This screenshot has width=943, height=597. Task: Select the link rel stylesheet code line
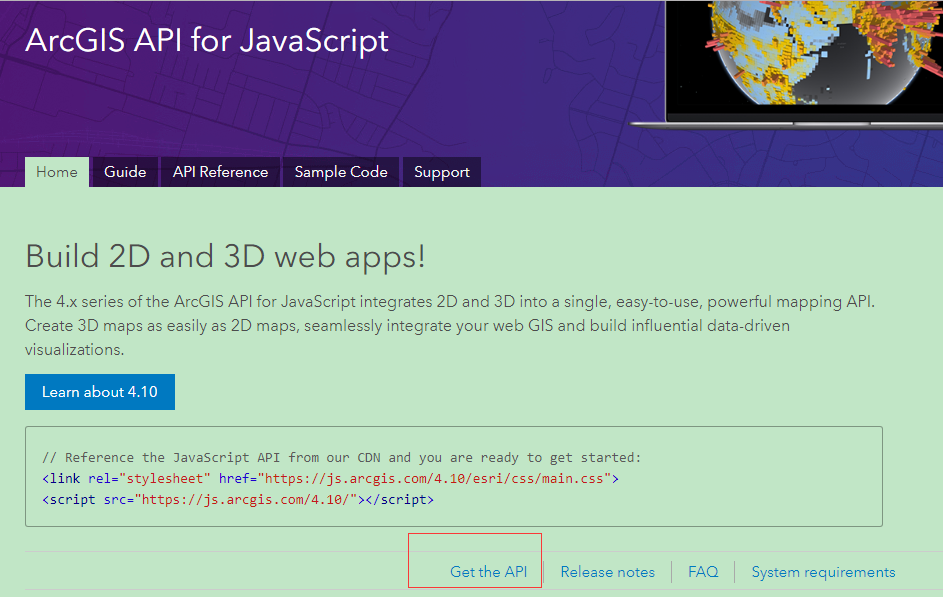[x=331, y=478]
